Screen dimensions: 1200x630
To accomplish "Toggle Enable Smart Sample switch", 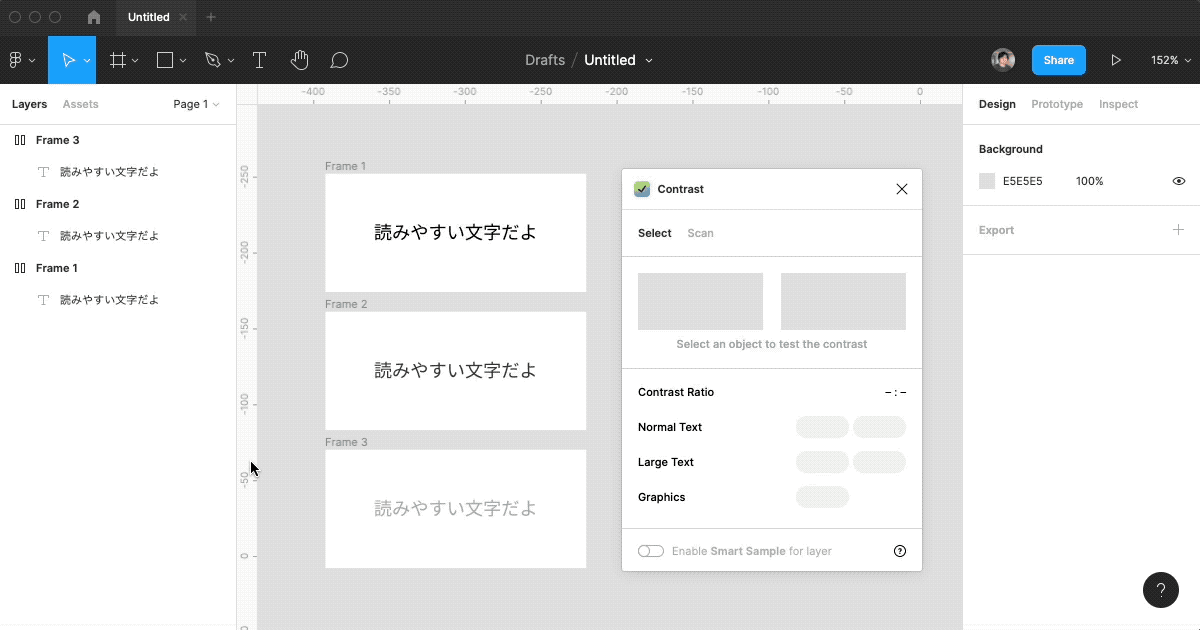I will point(651,551).
